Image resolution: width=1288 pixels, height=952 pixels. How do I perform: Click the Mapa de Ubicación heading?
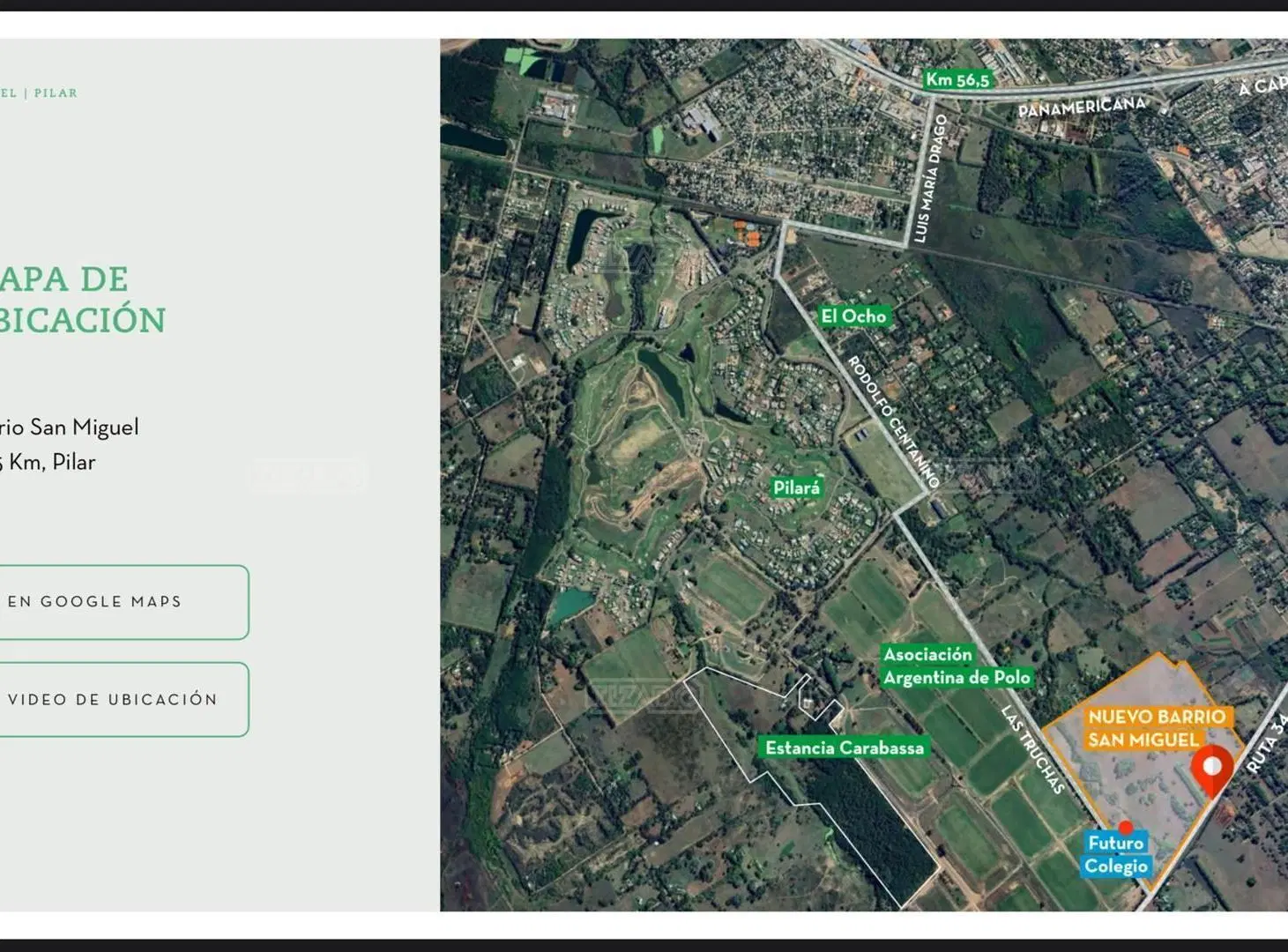coord(83,300)
